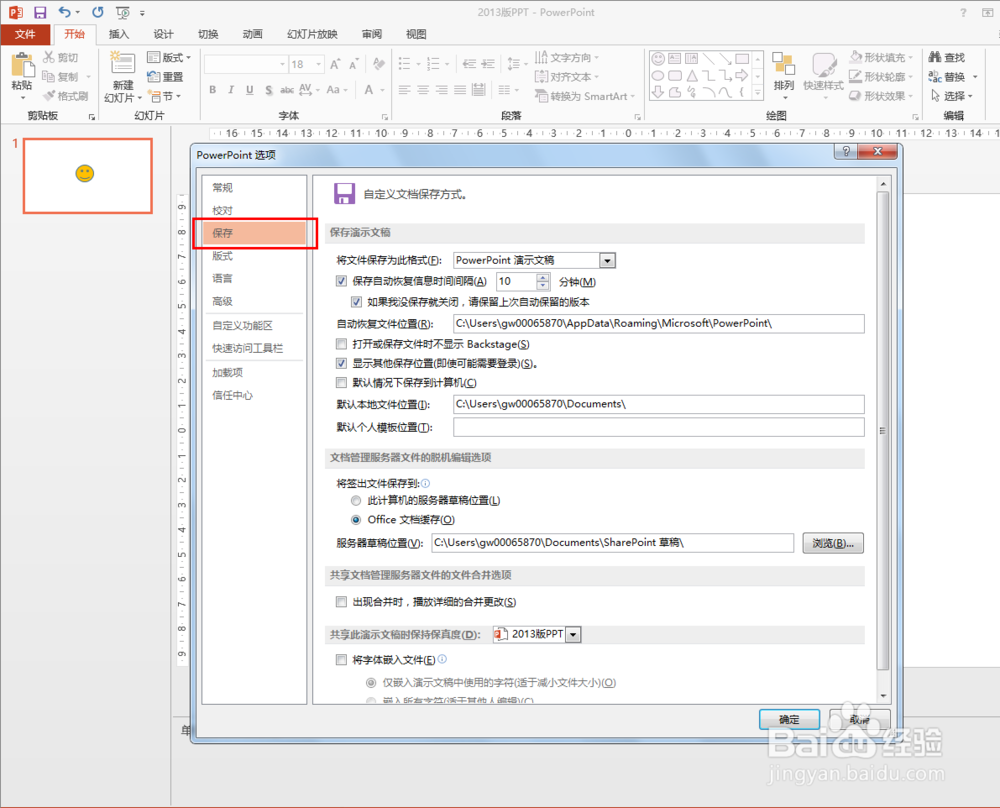The width and height of the screenshot is (1000, 808).
Task: Switch to the 插入 Insert tab
Action: (x=119, y=34)
